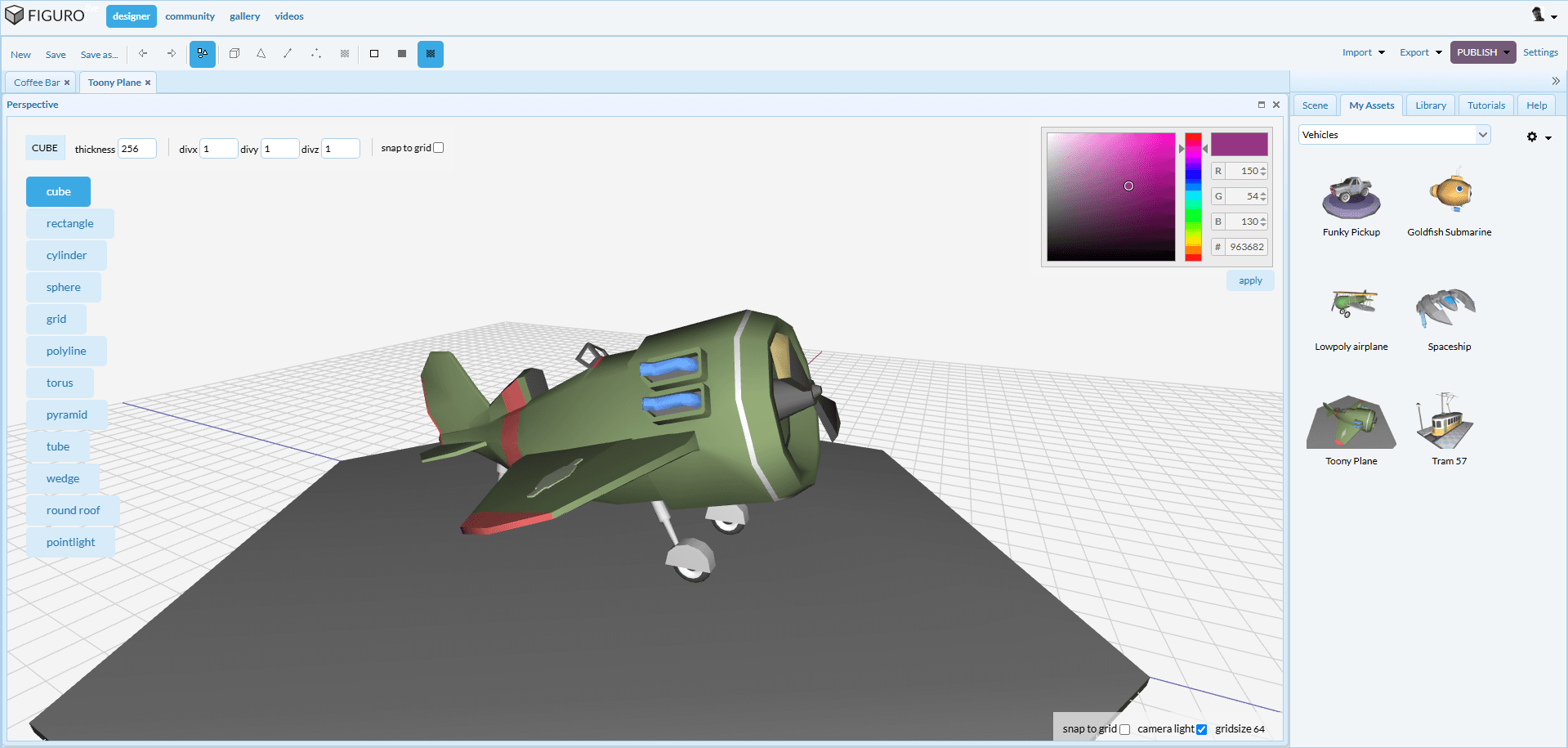
Task: Open the Import dropdown
Action: click(x=1364, y=52)
